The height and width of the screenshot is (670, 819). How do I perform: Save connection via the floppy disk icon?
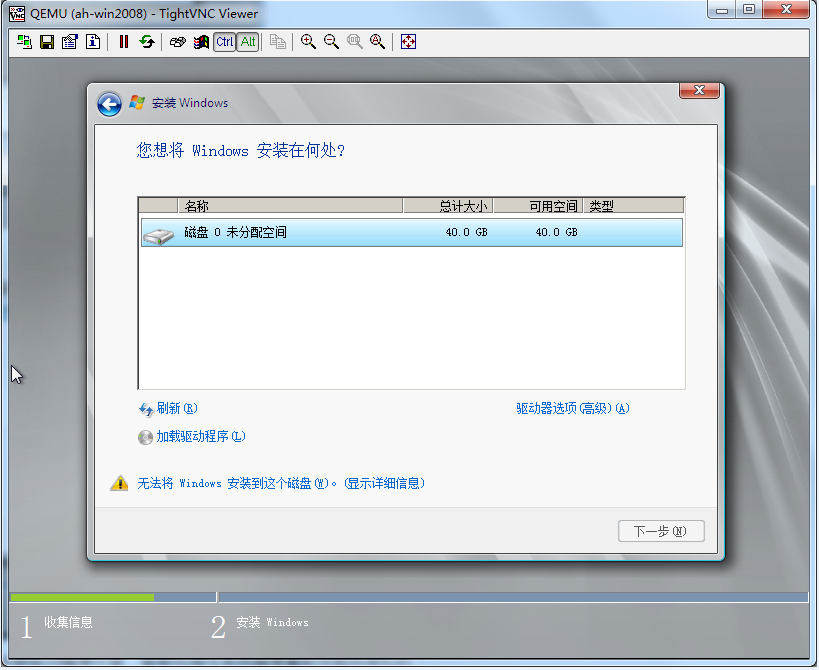47,42
